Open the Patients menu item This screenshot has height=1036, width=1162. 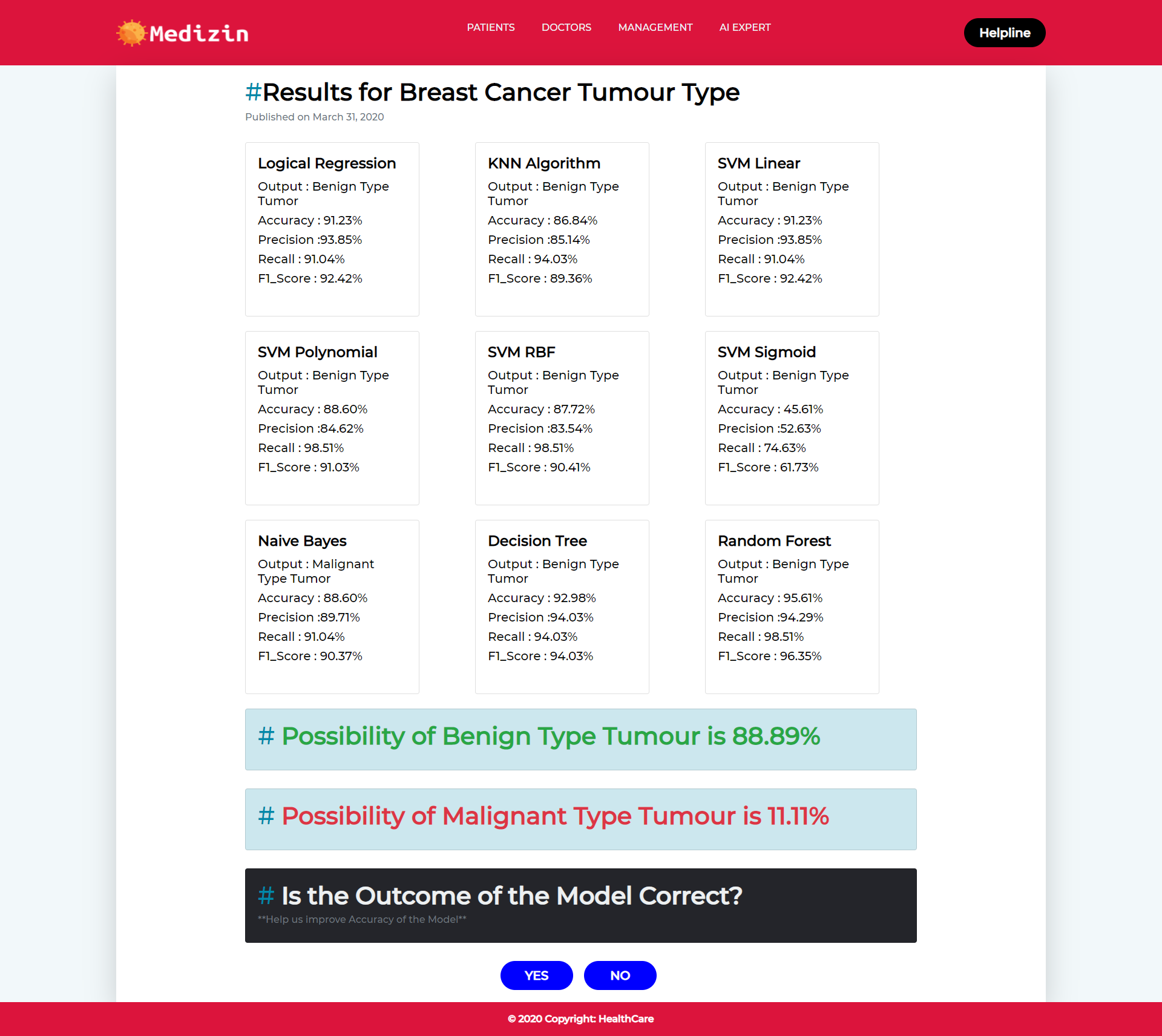coord(490,27)
